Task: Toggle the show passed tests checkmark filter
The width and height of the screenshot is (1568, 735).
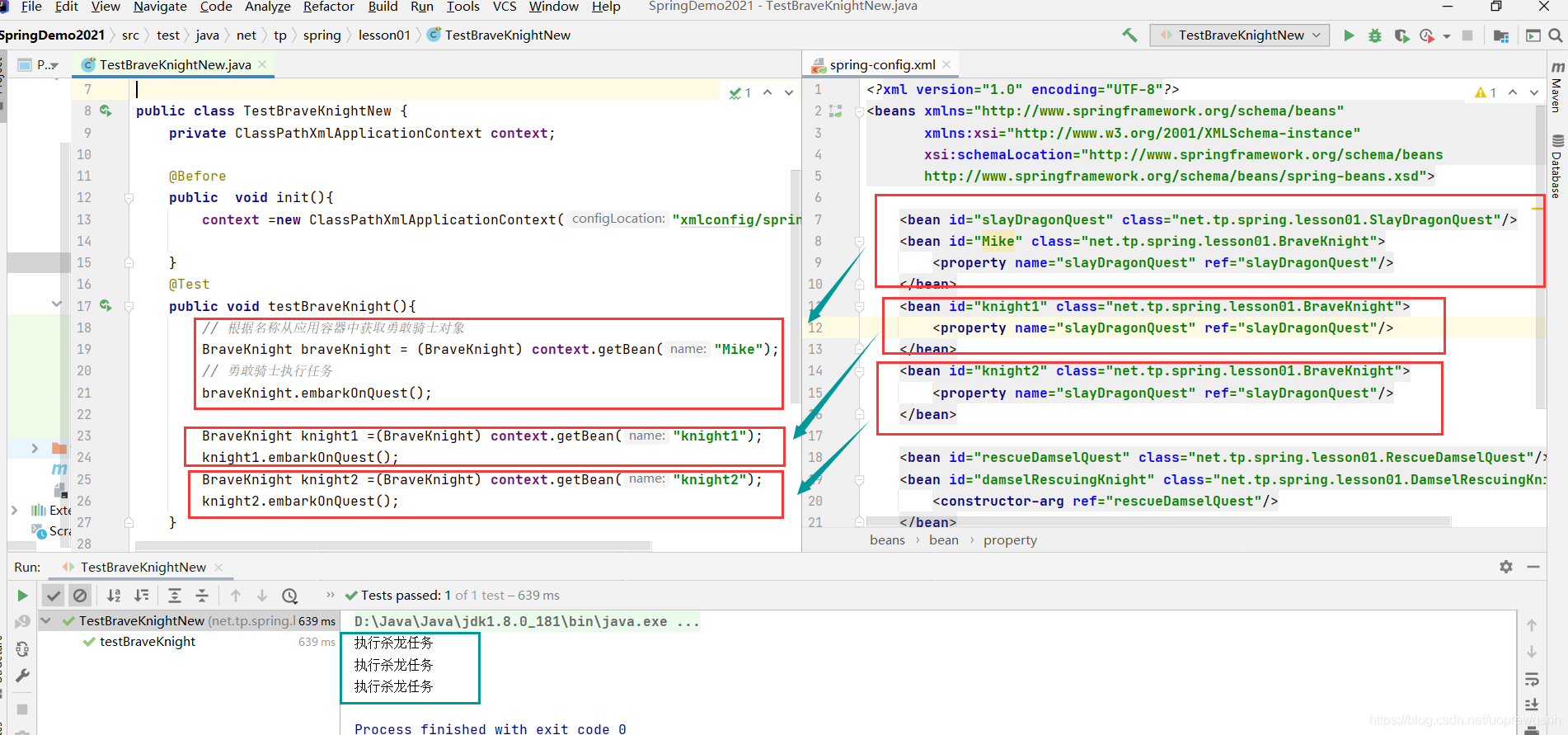Action: point(54,596)
